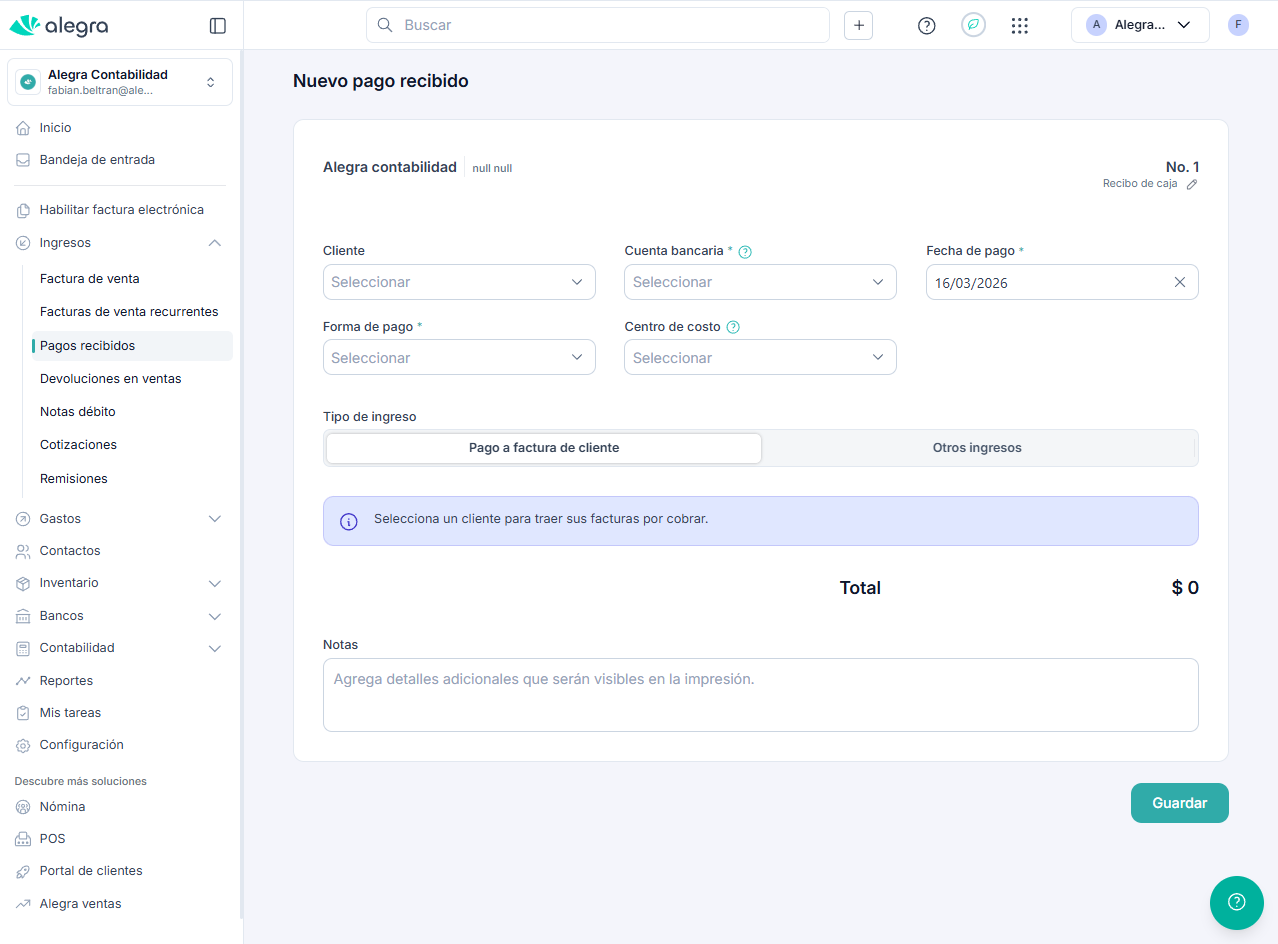Clear the Fecha de pago date with the X
This screenshot has height=944, width=1278.
1179,282
